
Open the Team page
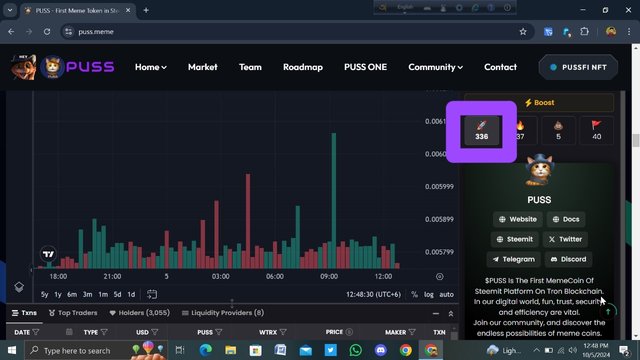[x=250, y=67]
